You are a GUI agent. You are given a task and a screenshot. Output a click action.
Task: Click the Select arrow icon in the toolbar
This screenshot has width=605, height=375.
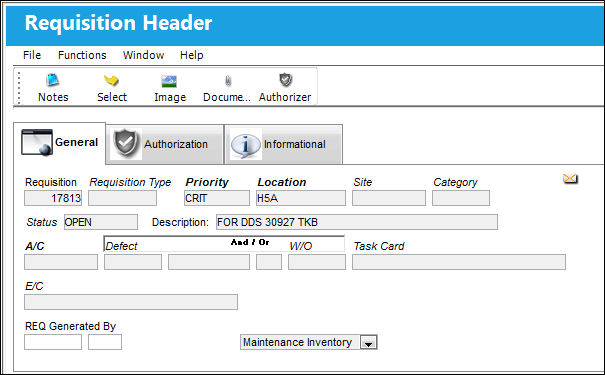pos(111,80)
